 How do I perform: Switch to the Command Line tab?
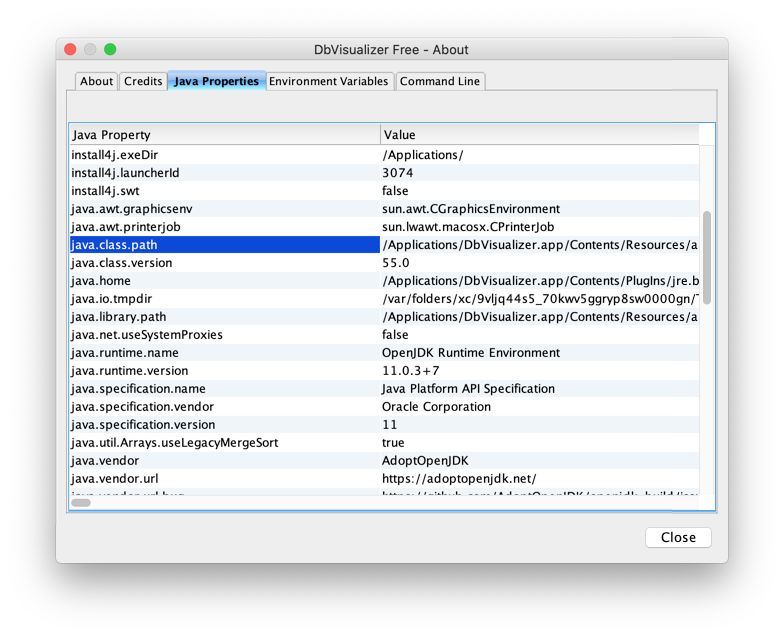pyautogui.click(x=440, y=81)
